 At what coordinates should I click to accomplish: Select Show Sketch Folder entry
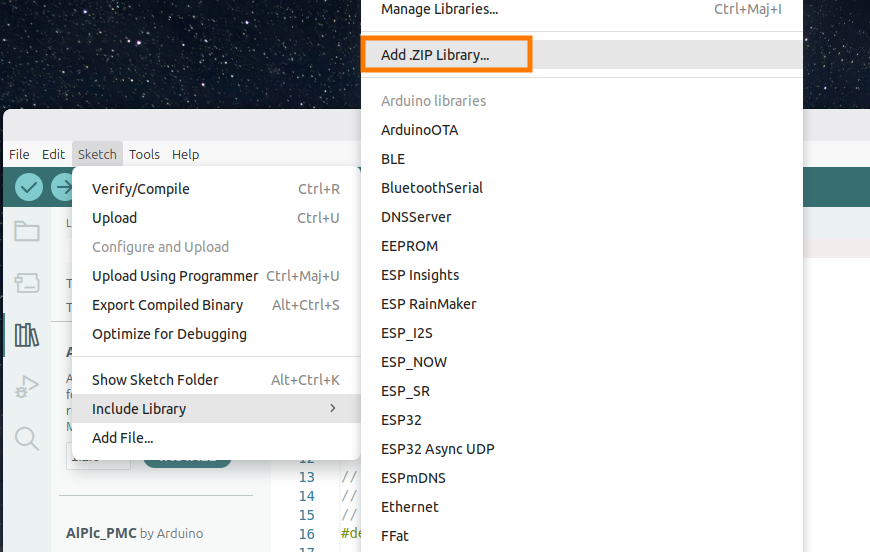tap(155, 380)
